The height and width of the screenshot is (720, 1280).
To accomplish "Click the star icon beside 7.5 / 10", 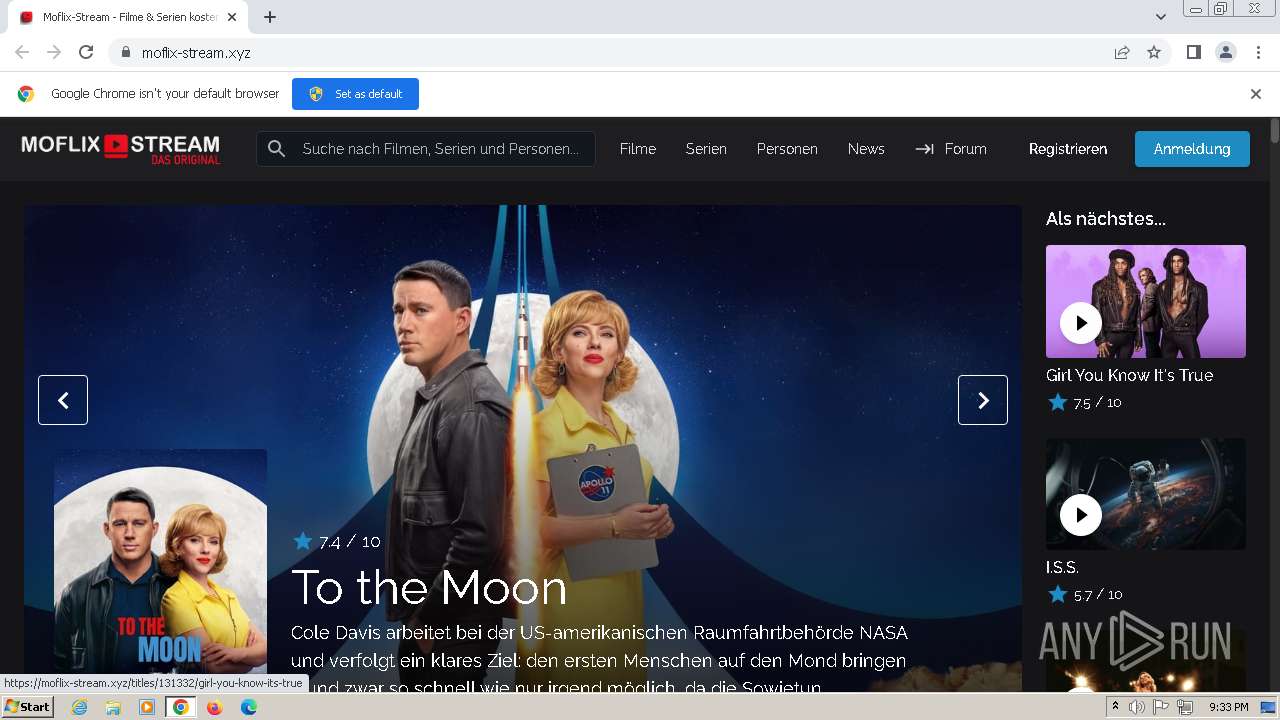I will click(x=1058, y=402).
